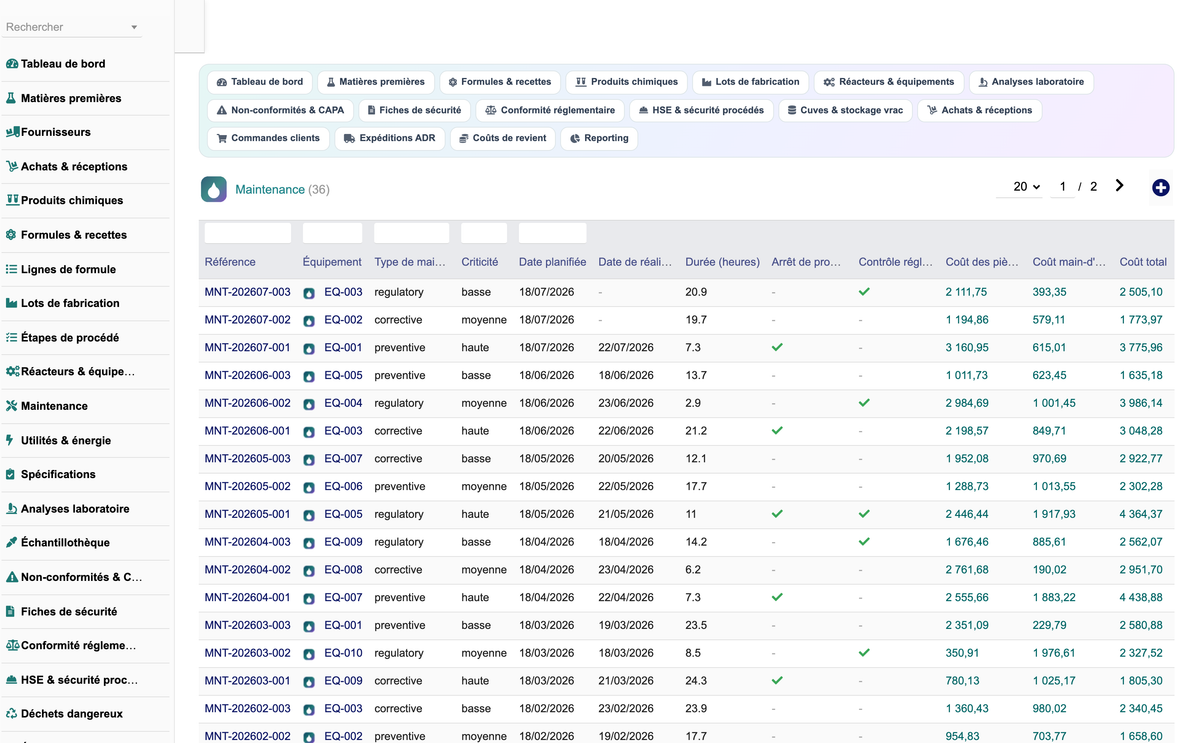Sort by Coût total column header
Screen dimensions: 1200x743
pyautogui.click(x=1143, y=262)
